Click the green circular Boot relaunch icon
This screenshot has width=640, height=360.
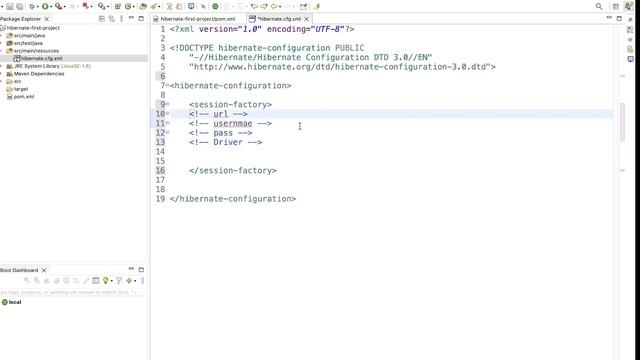click(215, 7)
